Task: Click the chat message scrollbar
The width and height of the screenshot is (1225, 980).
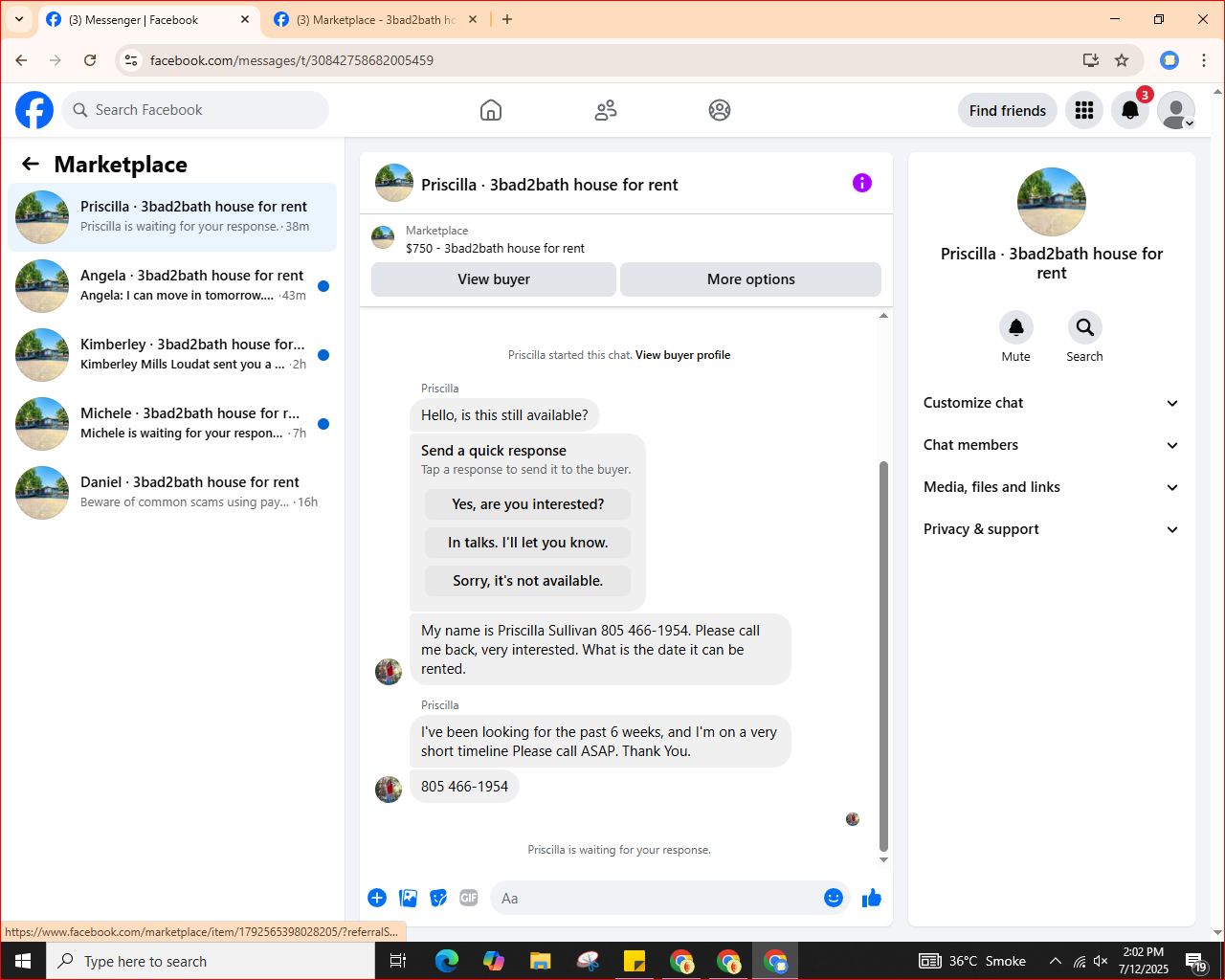Action: [883, 656]
